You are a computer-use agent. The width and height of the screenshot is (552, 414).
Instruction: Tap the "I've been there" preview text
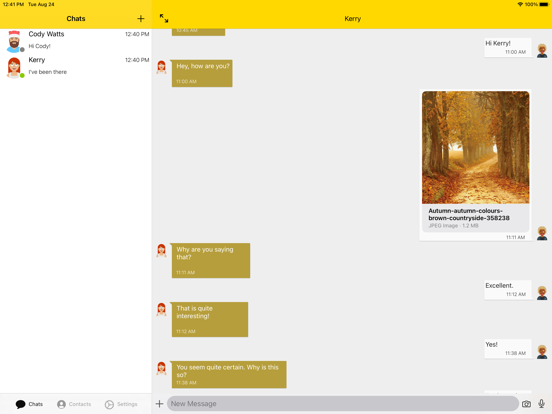coord(48,72)
